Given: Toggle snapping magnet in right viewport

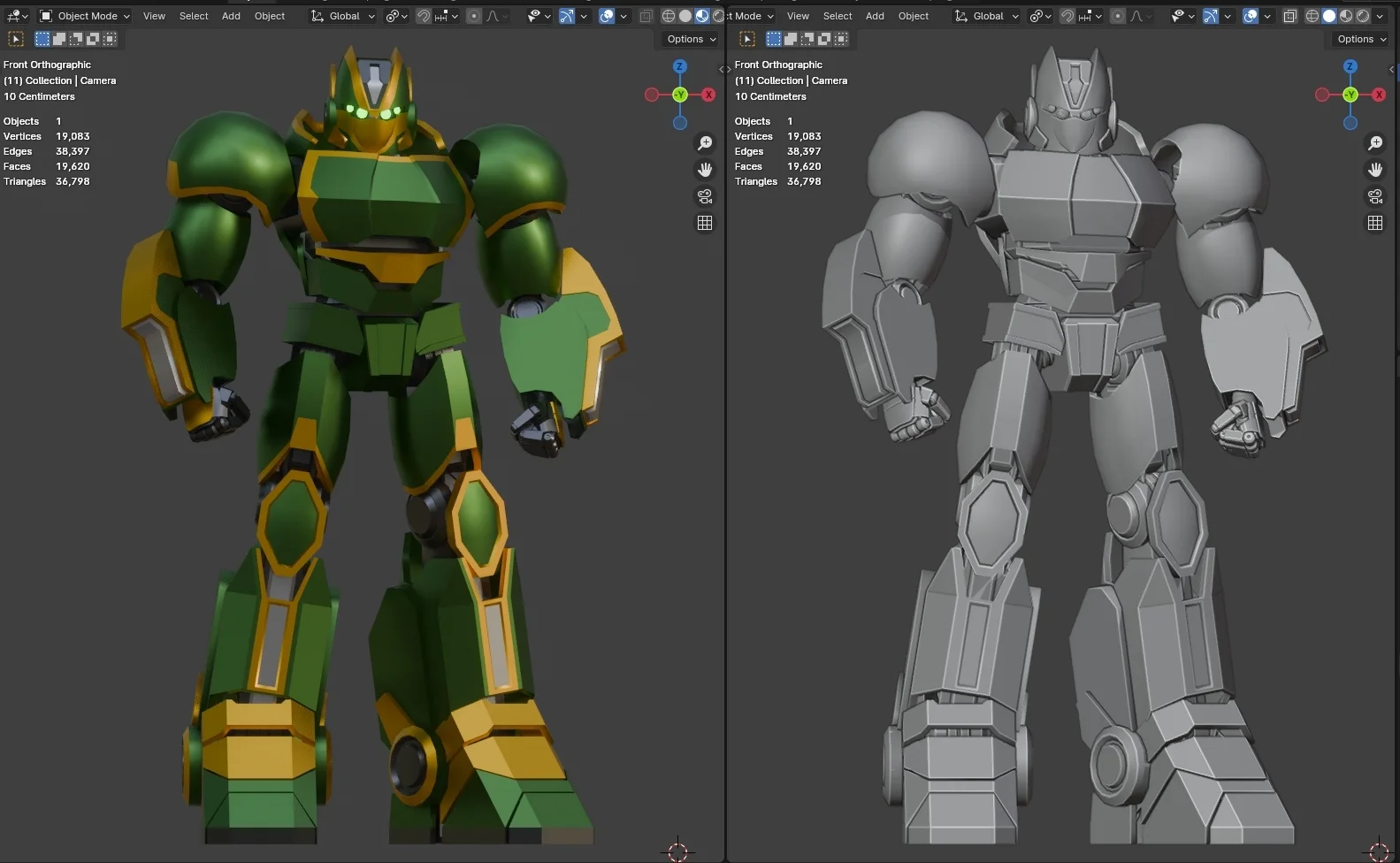Looking at the screenshot, I should (x=1067, y=16).
